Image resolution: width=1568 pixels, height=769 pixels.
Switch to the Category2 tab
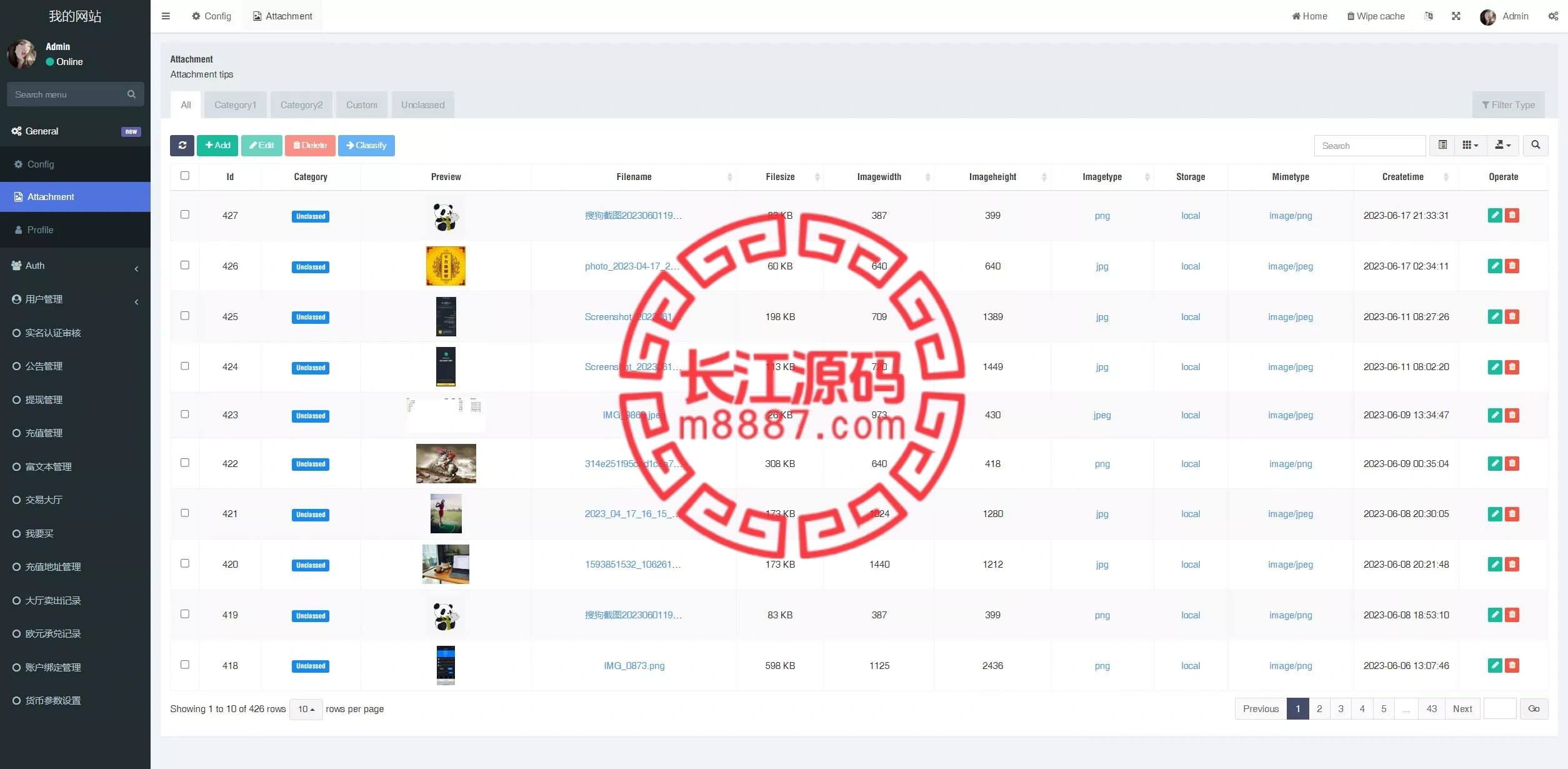point(302,105)
